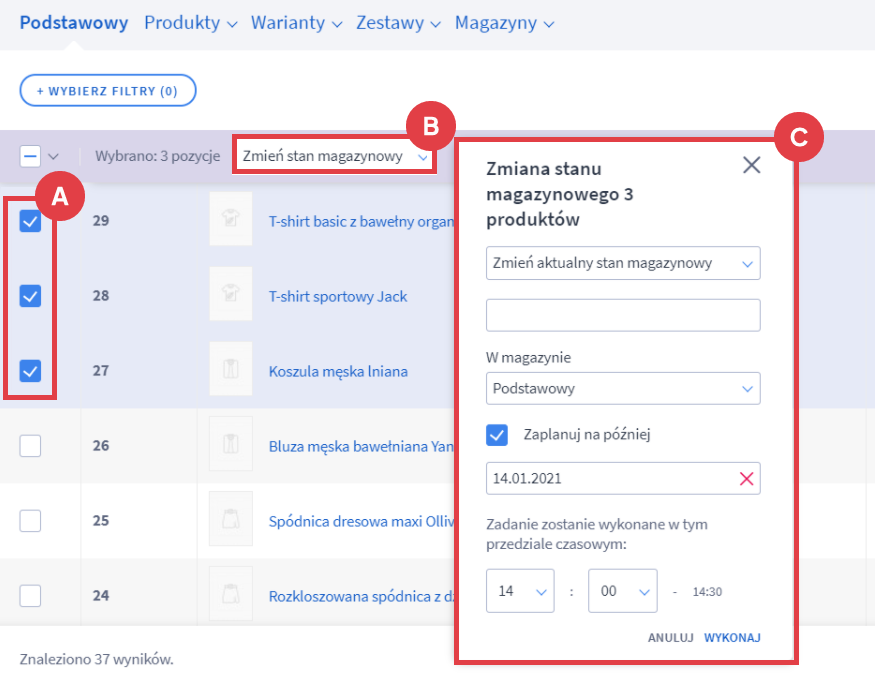Close the stock change dialog with X
The width and height of the screenshot is (875, 684).
pos(751,166)
